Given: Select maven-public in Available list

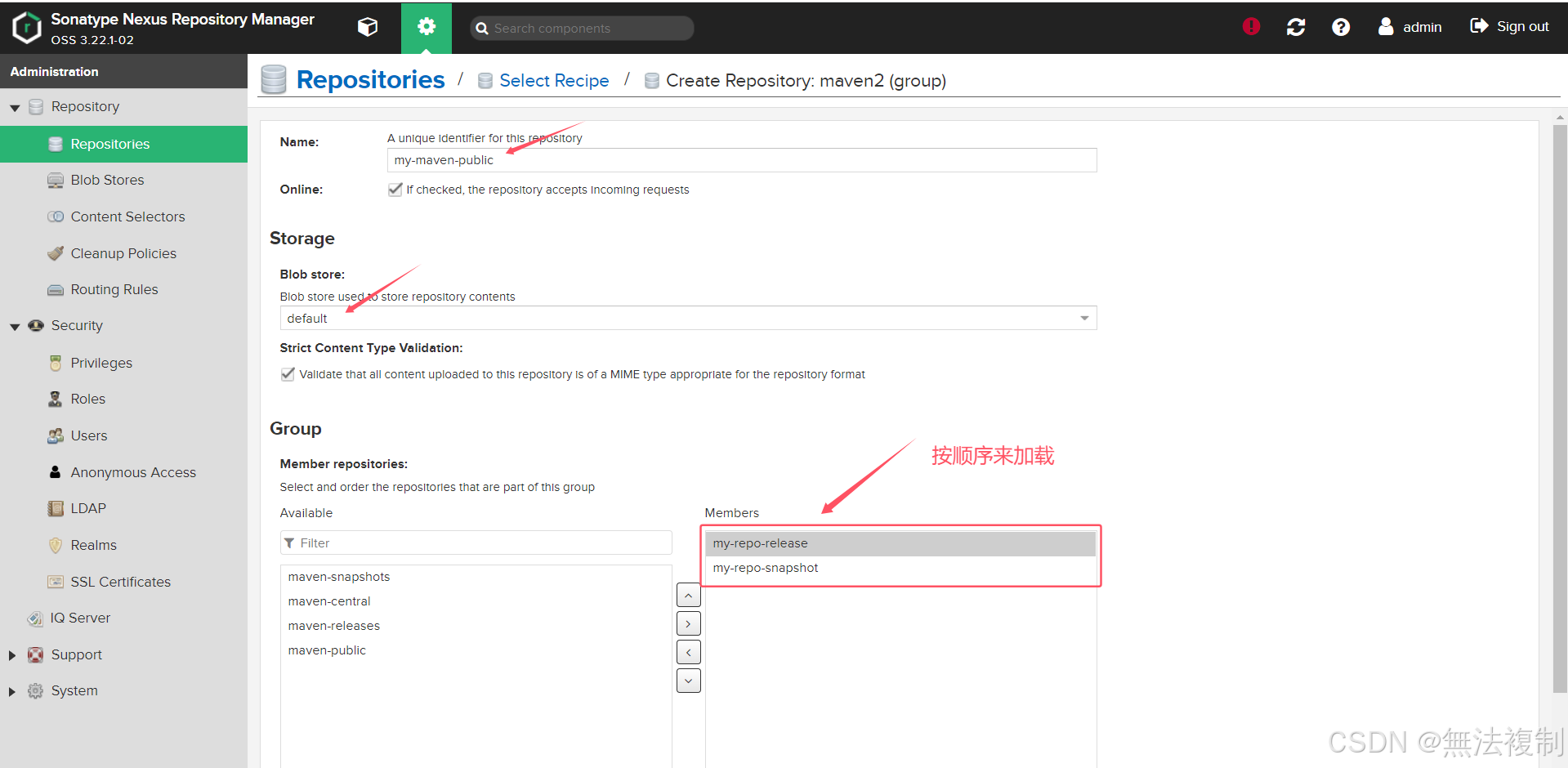Looking at the screenshot, I should pyautogui.click(x=476, y=650).
